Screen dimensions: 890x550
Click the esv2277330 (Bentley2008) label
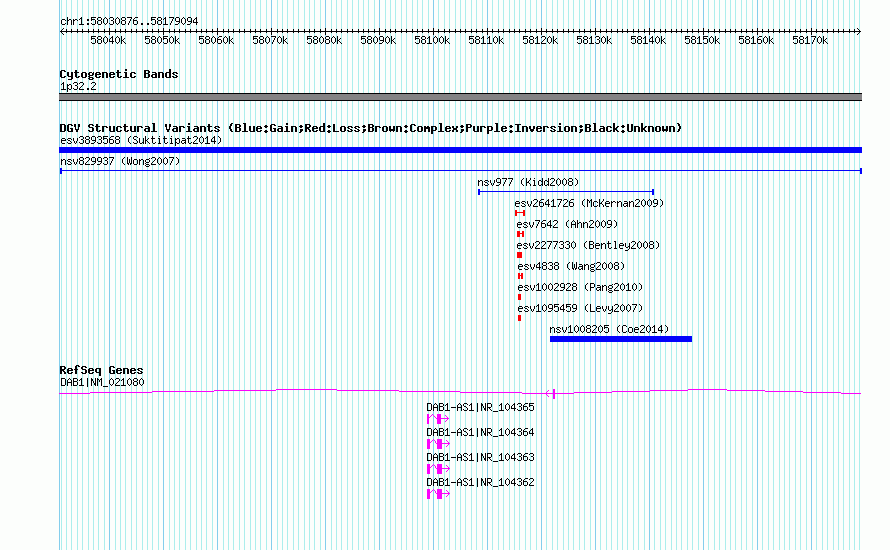point(588,245)
